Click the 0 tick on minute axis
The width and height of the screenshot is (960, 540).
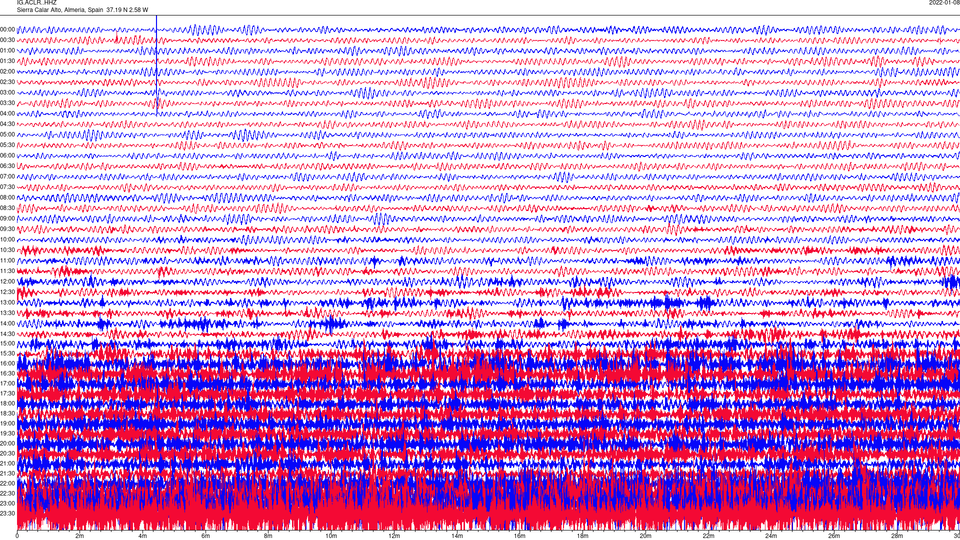click(17, 536)
